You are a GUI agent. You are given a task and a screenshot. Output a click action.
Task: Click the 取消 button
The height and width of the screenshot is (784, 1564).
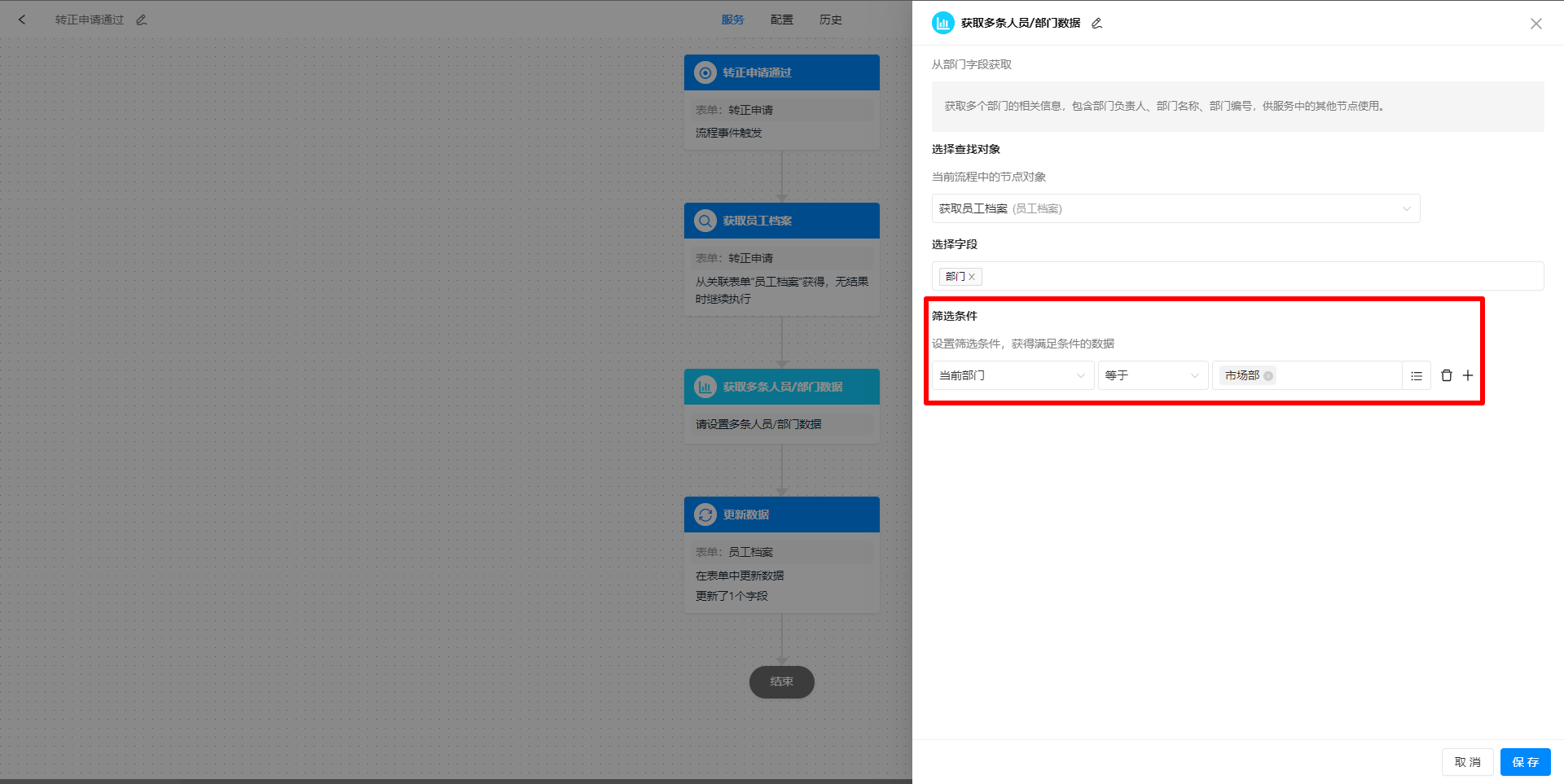tap(1467, 762)
